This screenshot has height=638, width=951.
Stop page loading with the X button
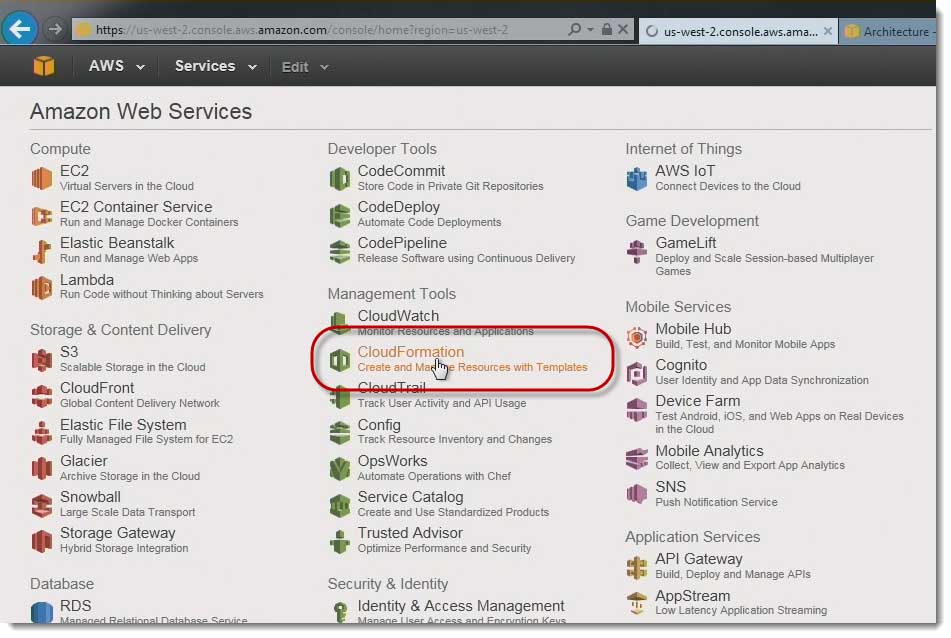point(623,29)
